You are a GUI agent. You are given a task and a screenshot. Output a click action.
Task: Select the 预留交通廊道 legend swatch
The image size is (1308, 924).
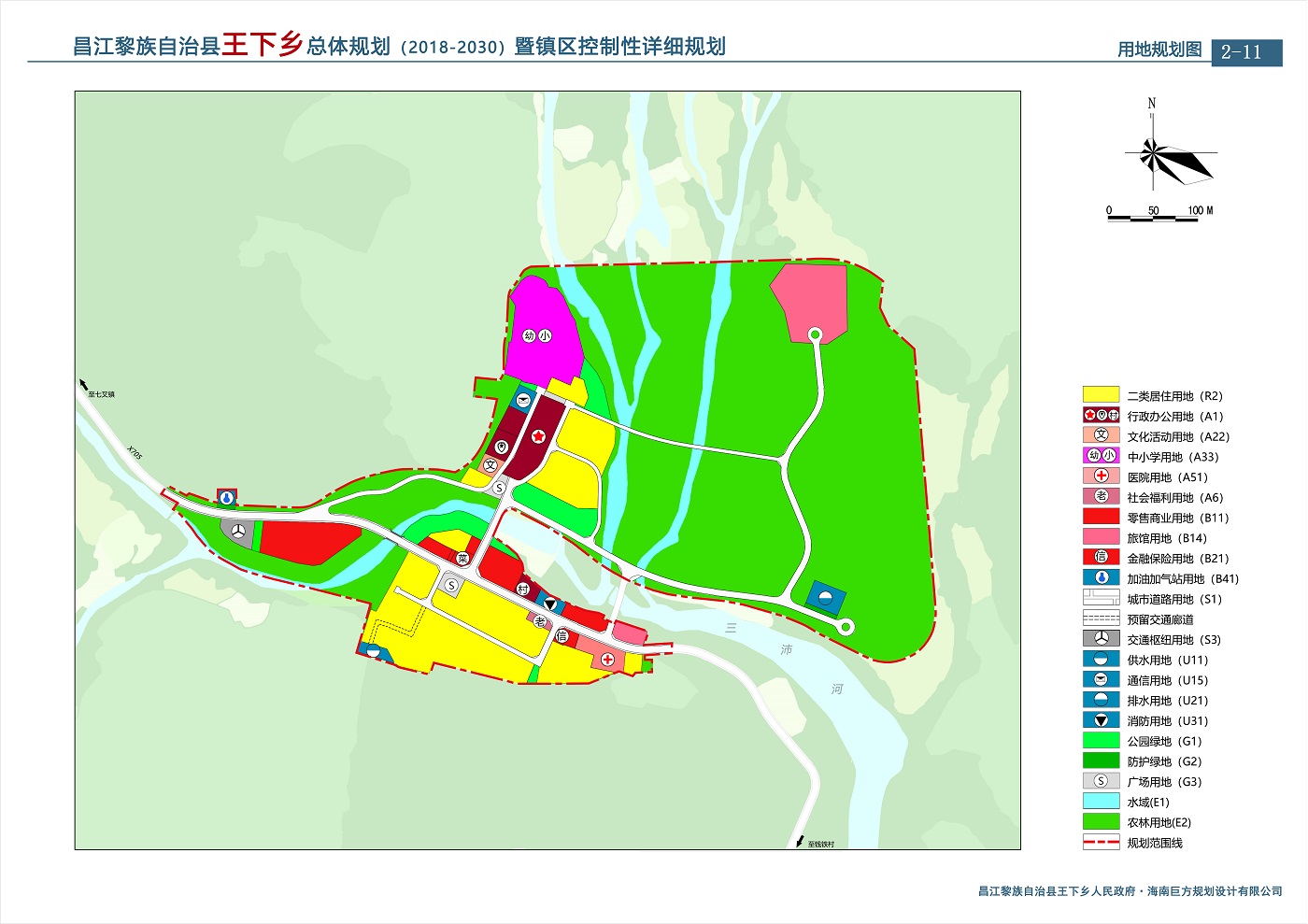tap(1101, 618)
